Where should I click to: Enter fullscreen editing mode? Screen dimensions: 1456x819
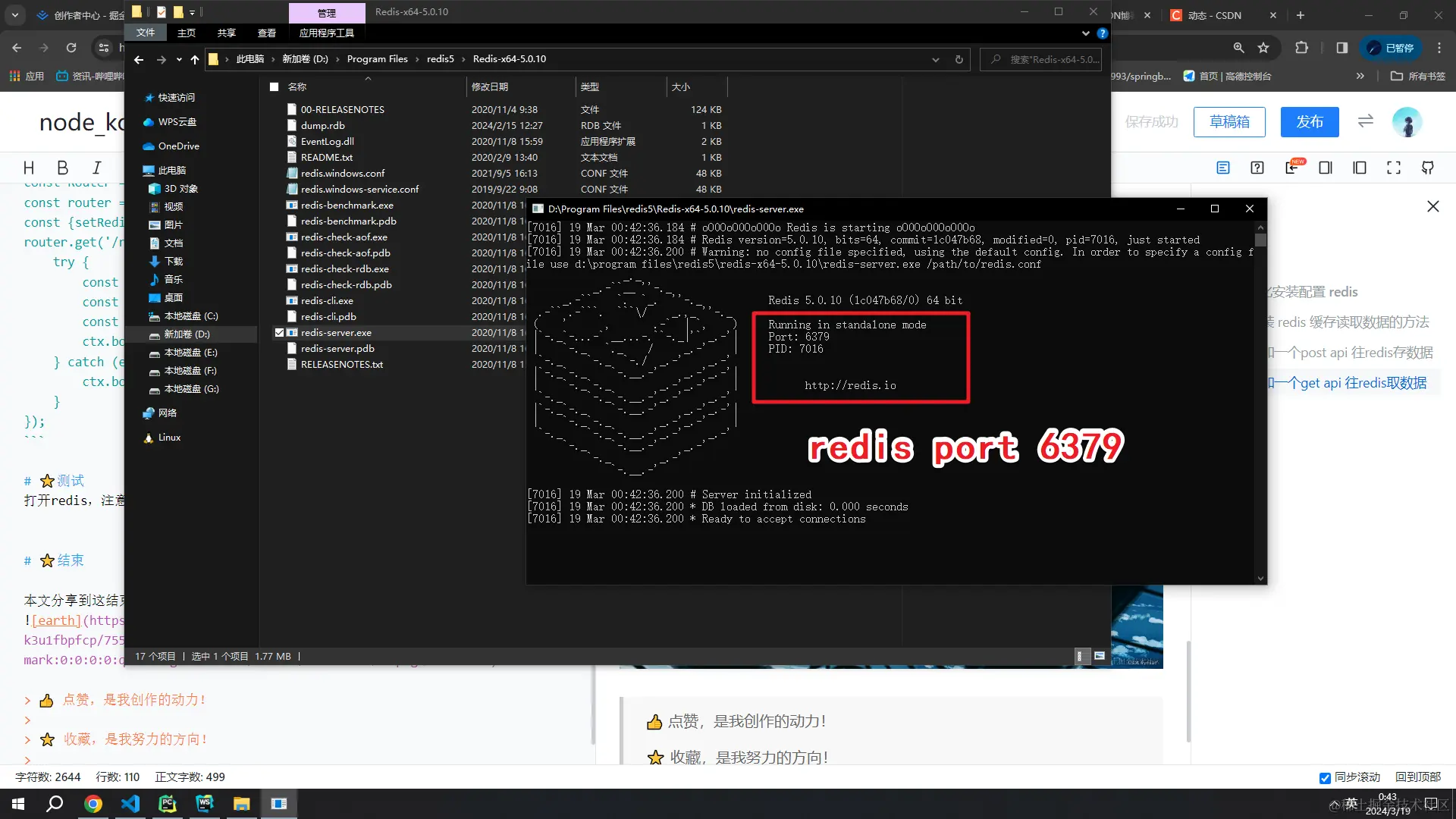(1394, 168)
